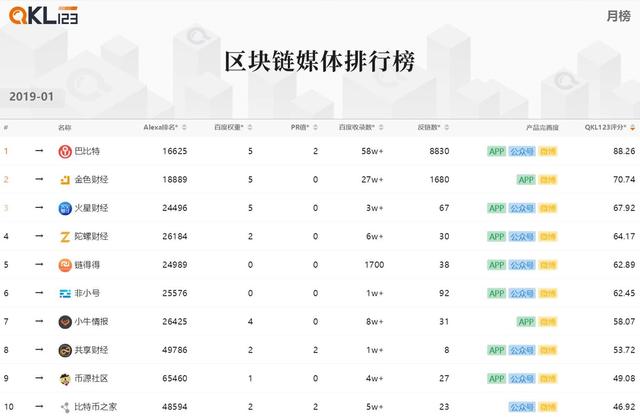Click the 币源社区 logo icon
The width and height of the screenshot is (640, 420).
(65, 379)
